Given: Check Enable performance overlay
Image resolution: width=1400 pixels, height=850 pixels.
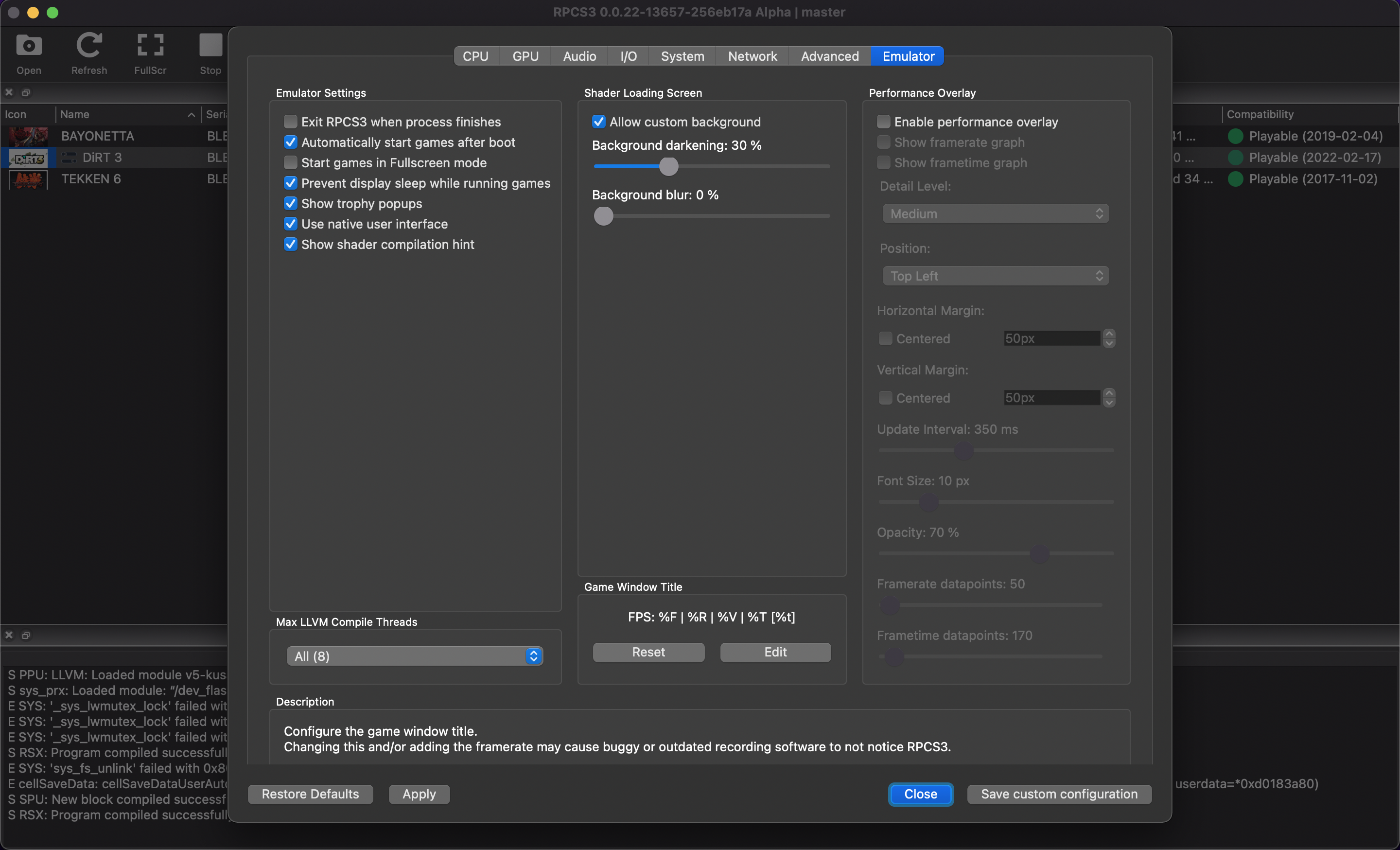Looking at the screenshot, I should (x=883, y=122).
